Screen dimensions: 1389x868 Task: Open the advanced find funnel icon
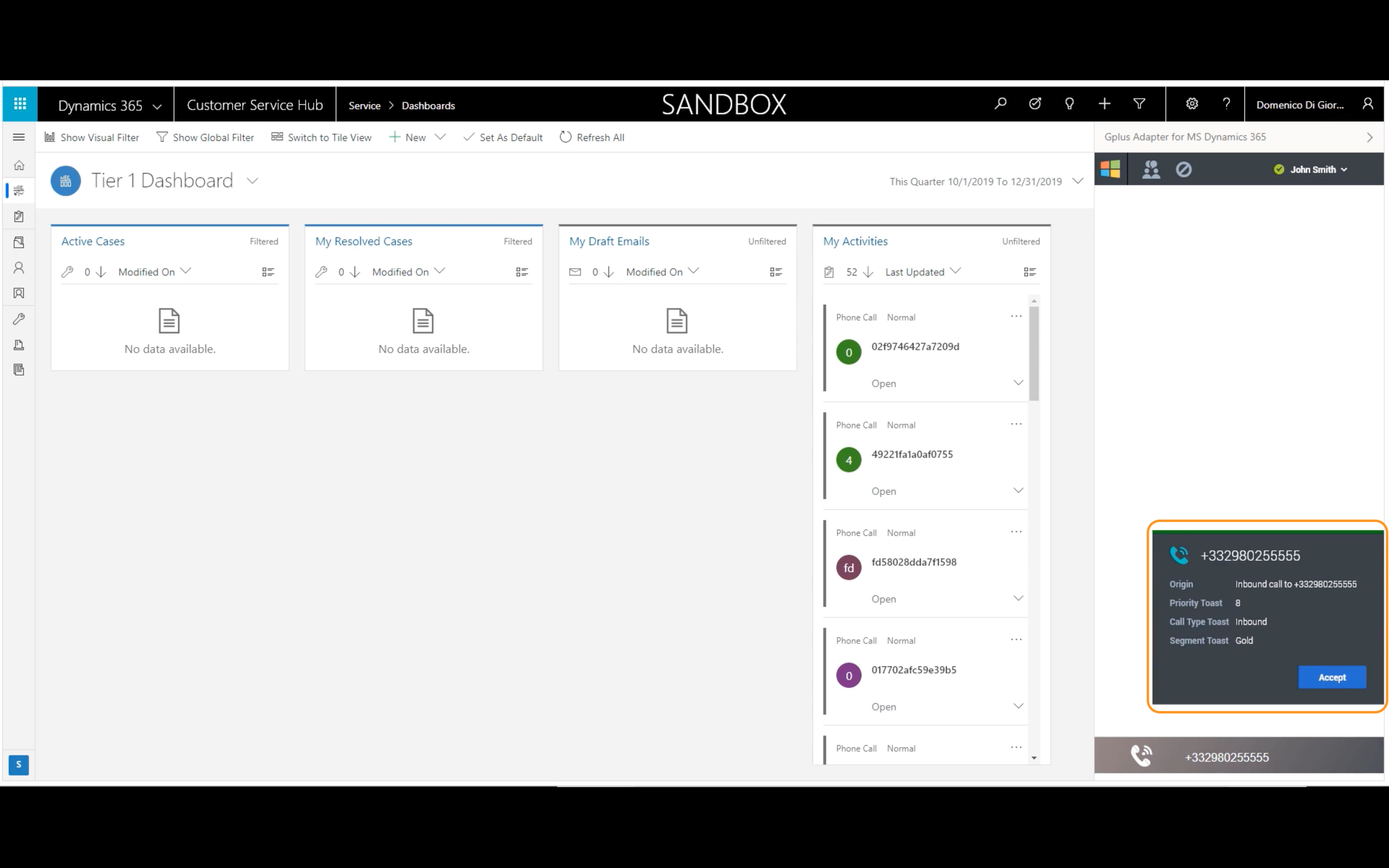pyautogui.click(x=1139, y=104)
